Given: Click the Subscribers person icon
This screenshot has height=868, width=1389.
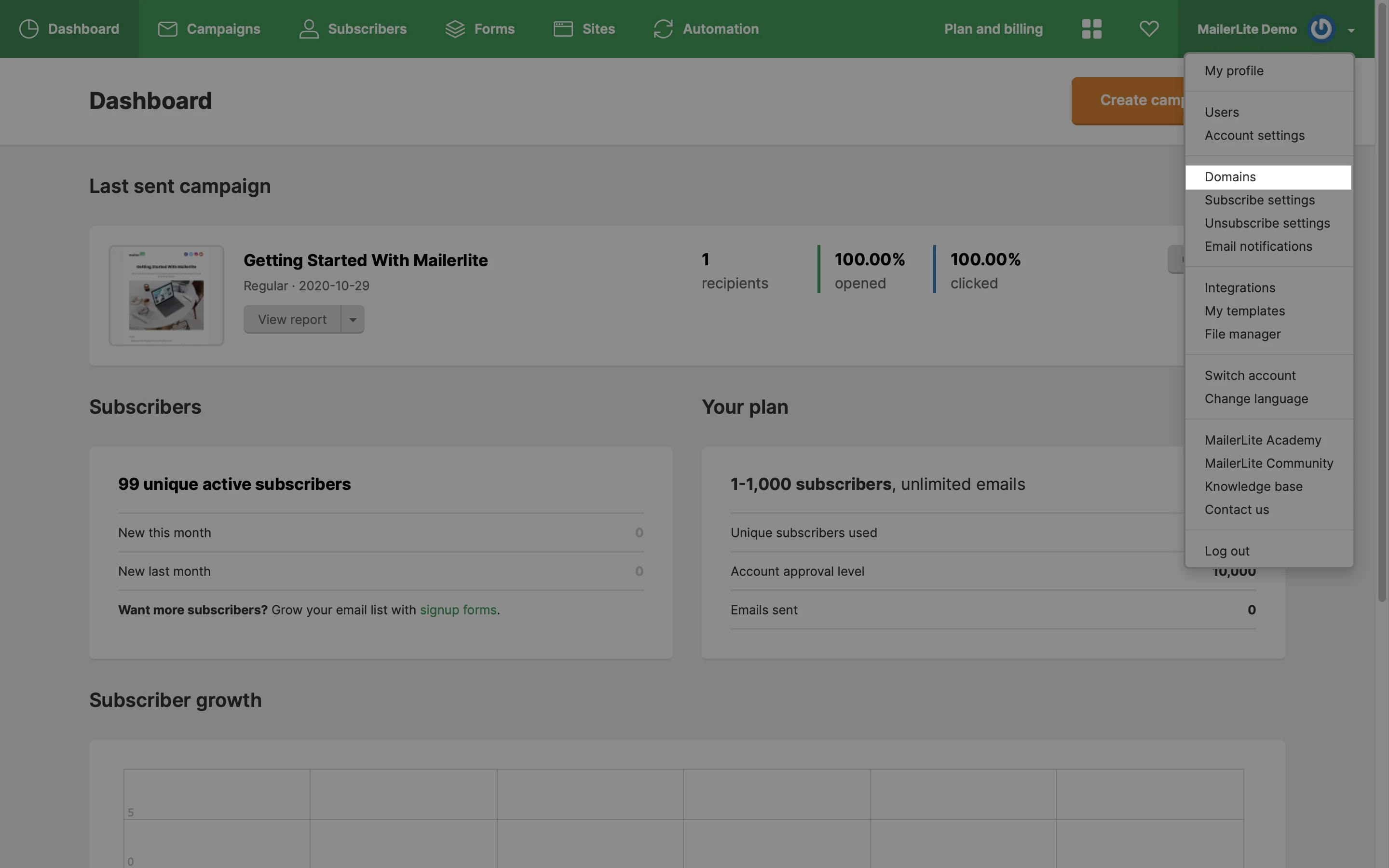Looking at the screenshot, I should point(309,29).
